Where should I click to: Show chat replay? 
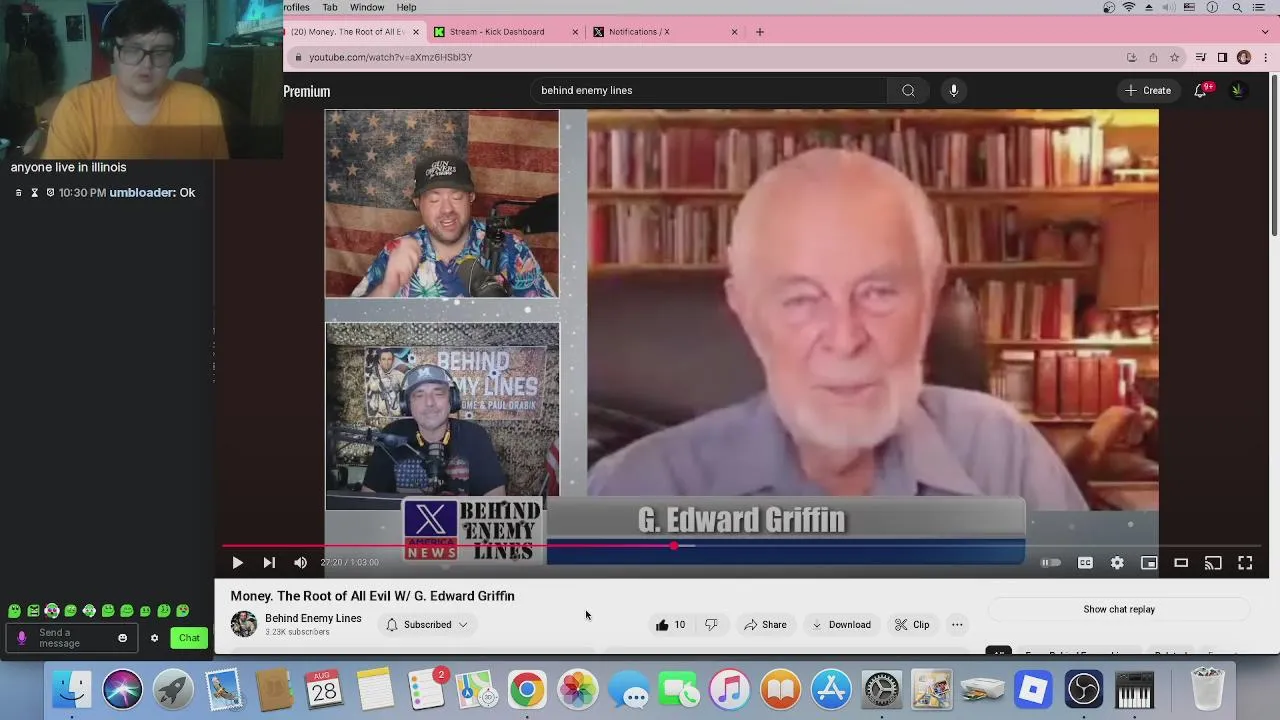point(1119,609)
